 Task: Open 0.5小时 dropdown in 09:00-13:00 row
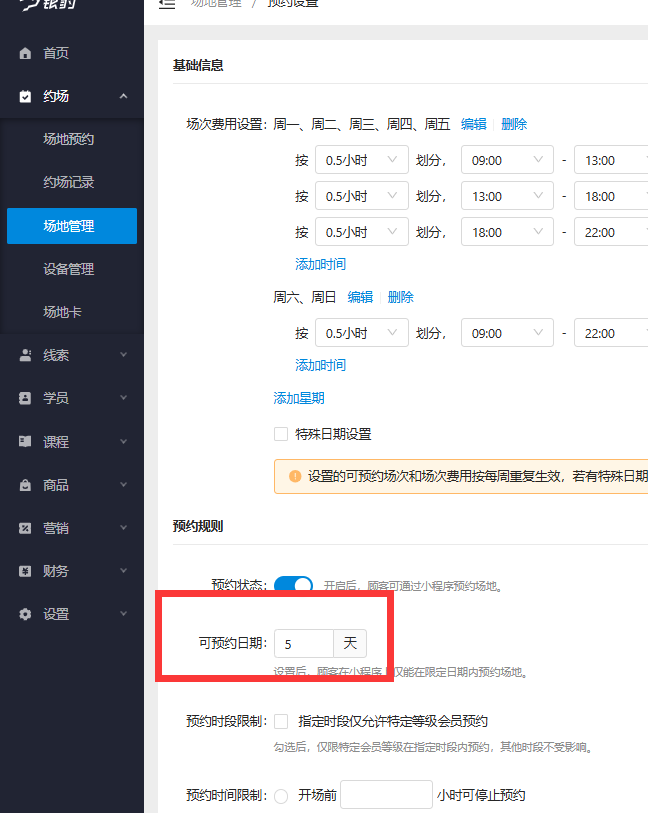point(362,160)
